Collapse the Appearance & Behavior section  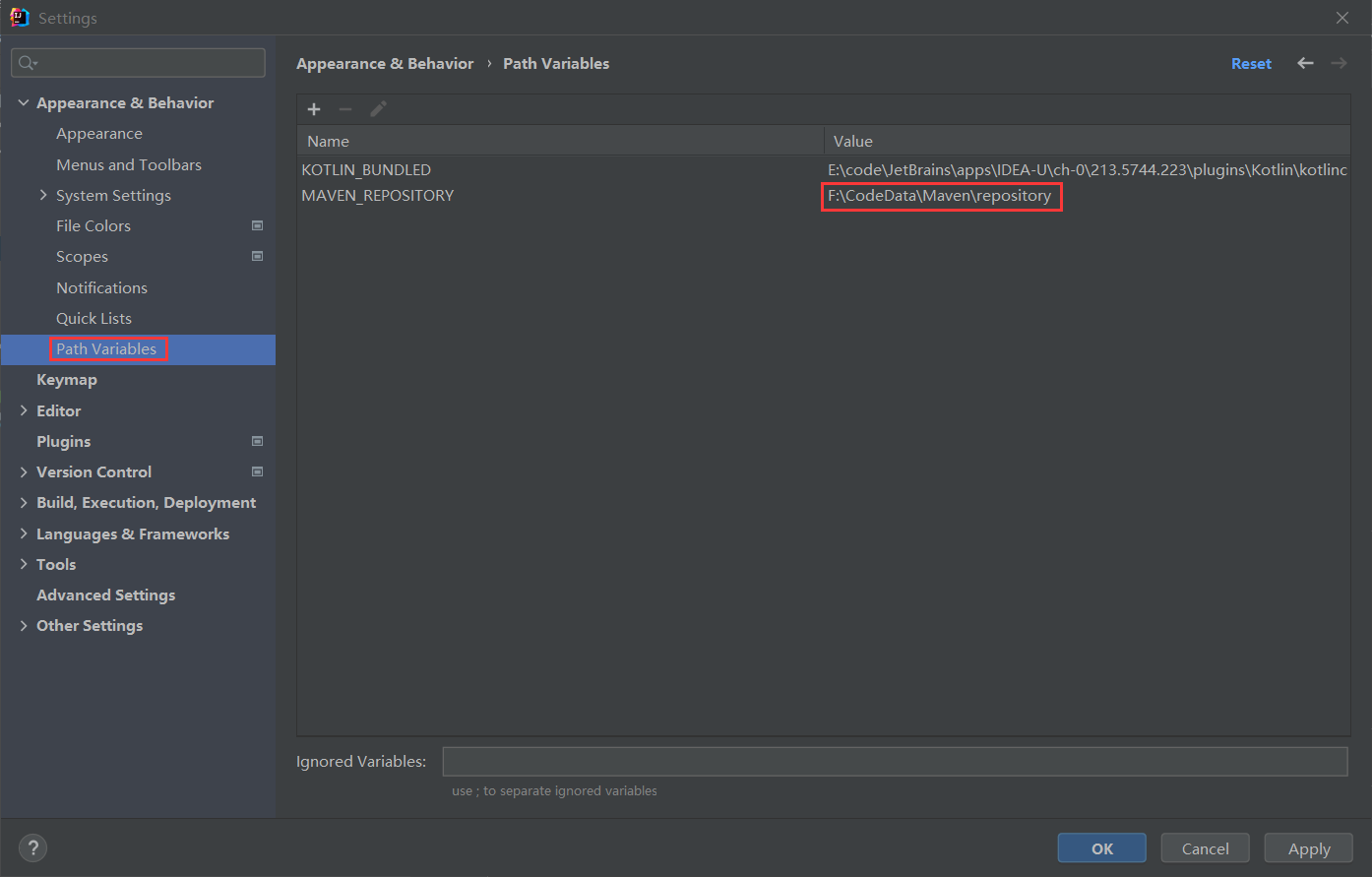point(24,102)
